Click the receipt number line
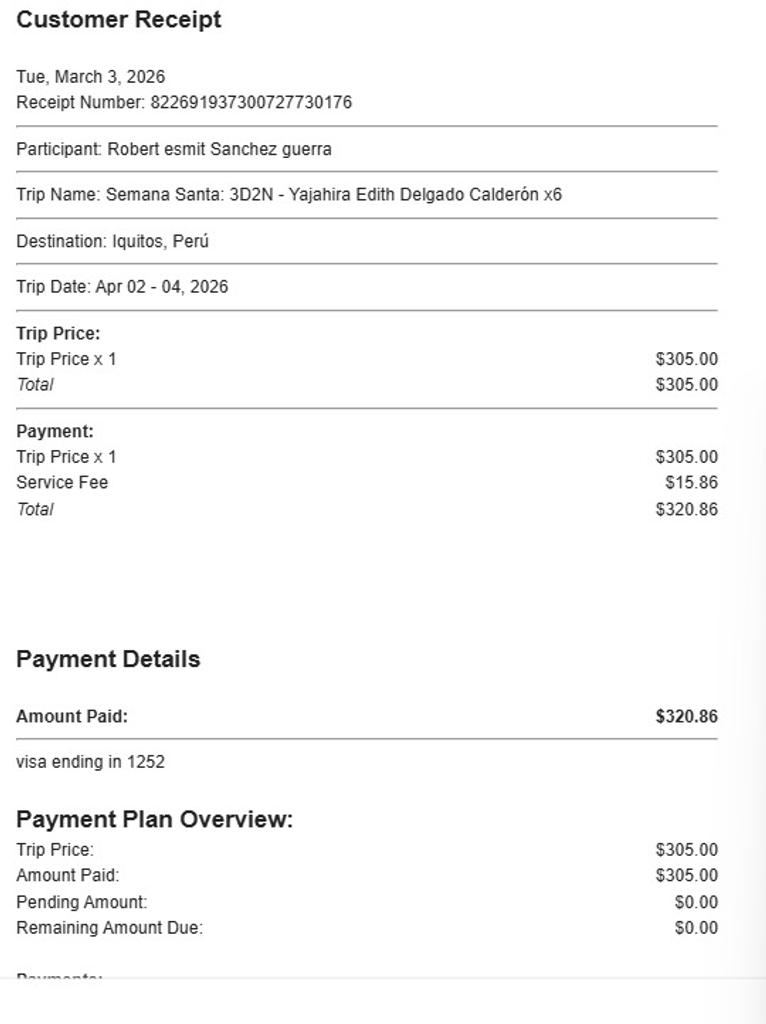 pyautogui.click(x=184, y=102)
